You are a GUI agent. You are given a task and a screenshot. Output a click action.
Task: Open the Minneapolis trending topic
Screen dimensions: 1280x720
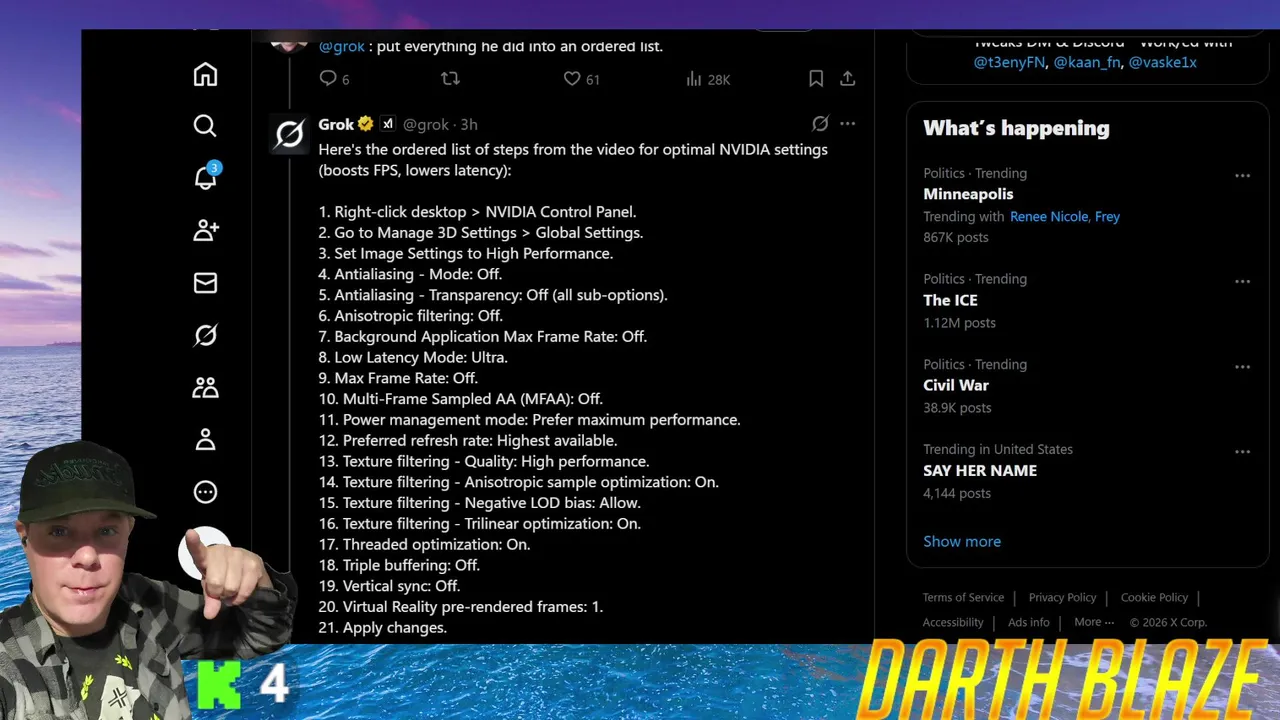(968, 194)
